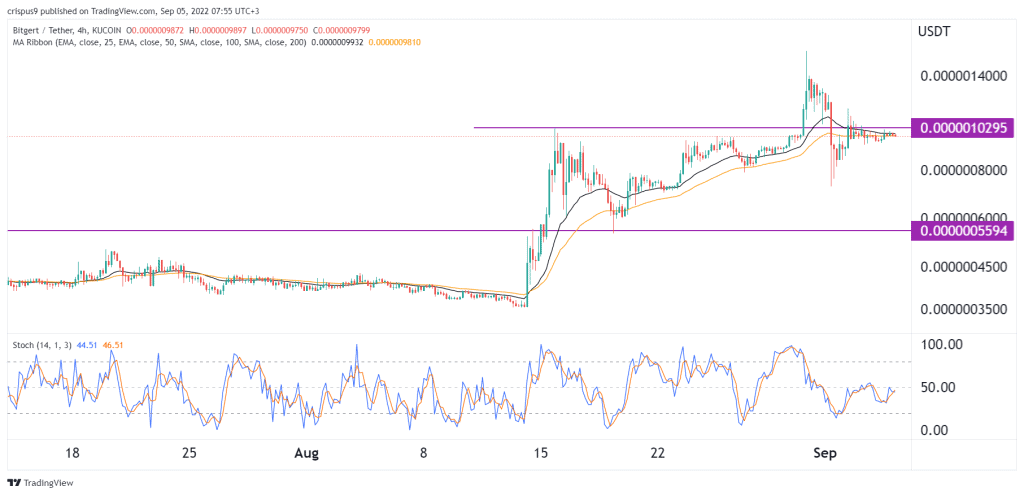The image size is (1024, 495).
Task: Click the '15' date label on time axis
Action: pyautogui.click(x=541, y=453)
